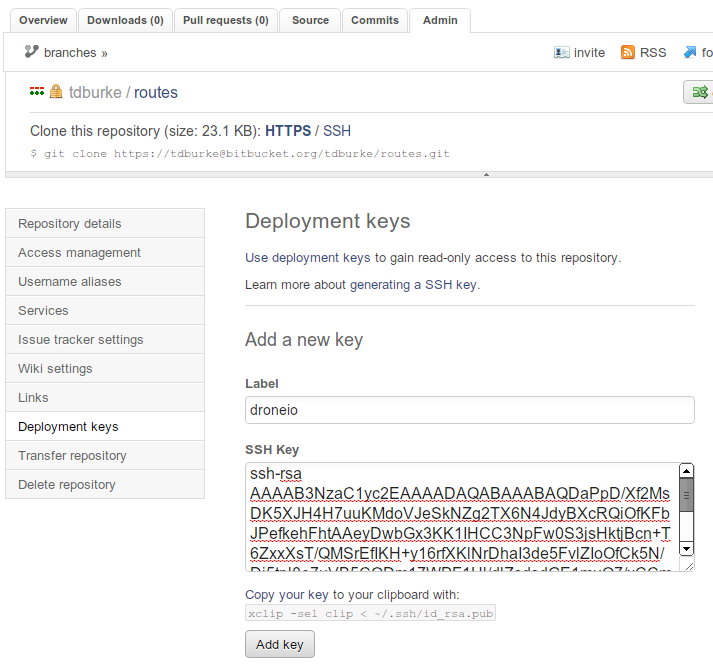
Task: Switch to the Source tab
Action: [x=310, y=20]
